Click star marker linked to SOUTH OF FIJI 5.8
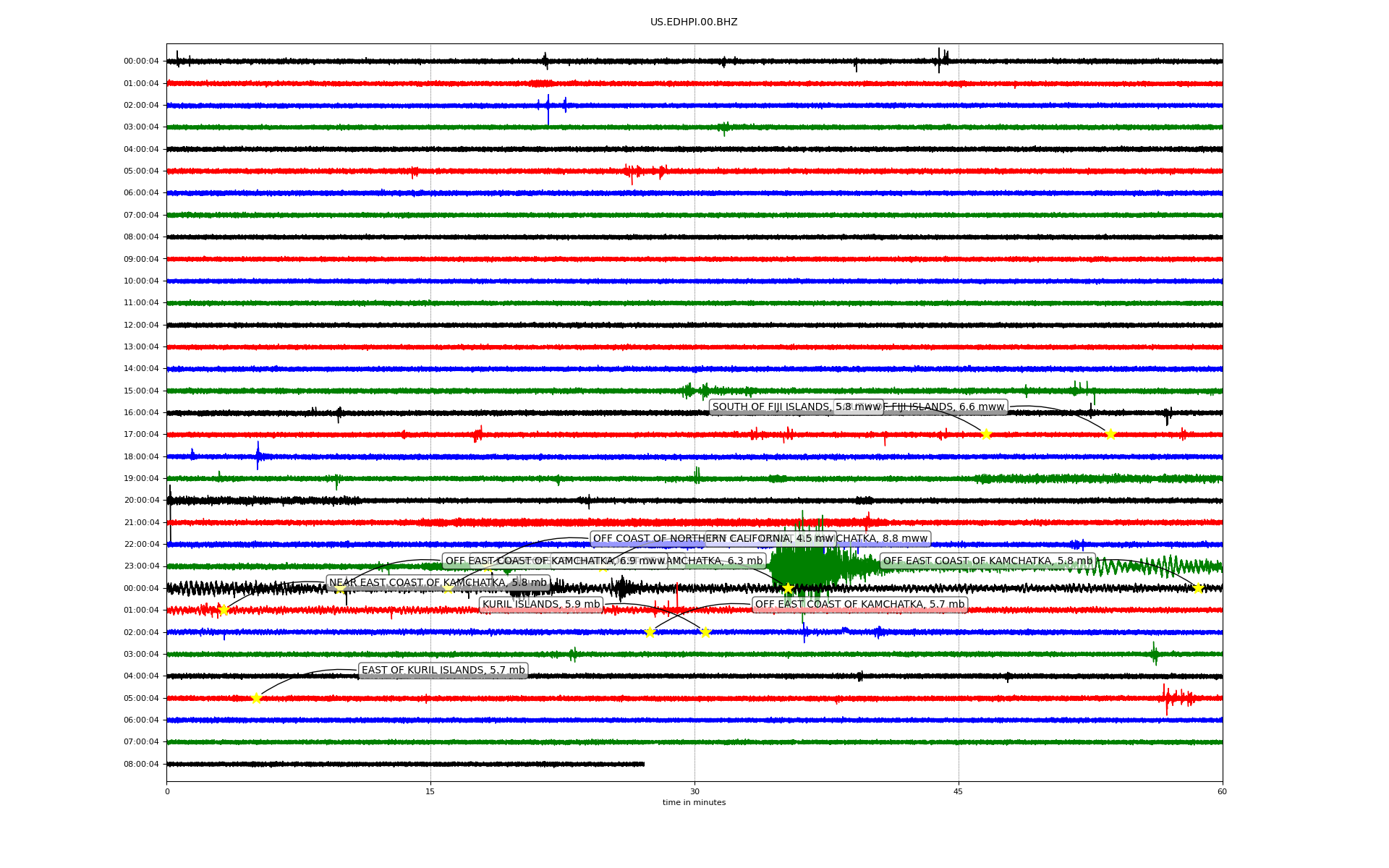The width and height of the screenshot is (1389, 868). (x=986, y=435)
